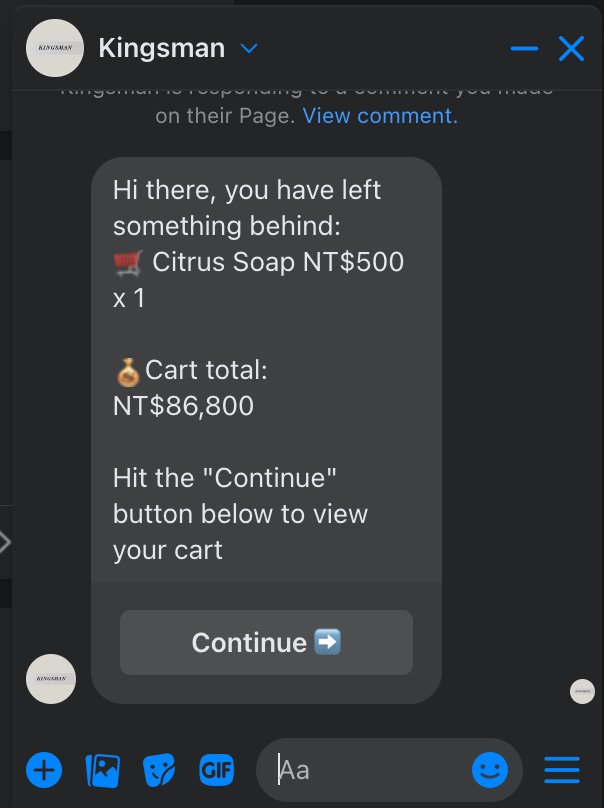Click the Kingsman profile picture in header
The height and width of the screenshot is (808, 604).
55,48
